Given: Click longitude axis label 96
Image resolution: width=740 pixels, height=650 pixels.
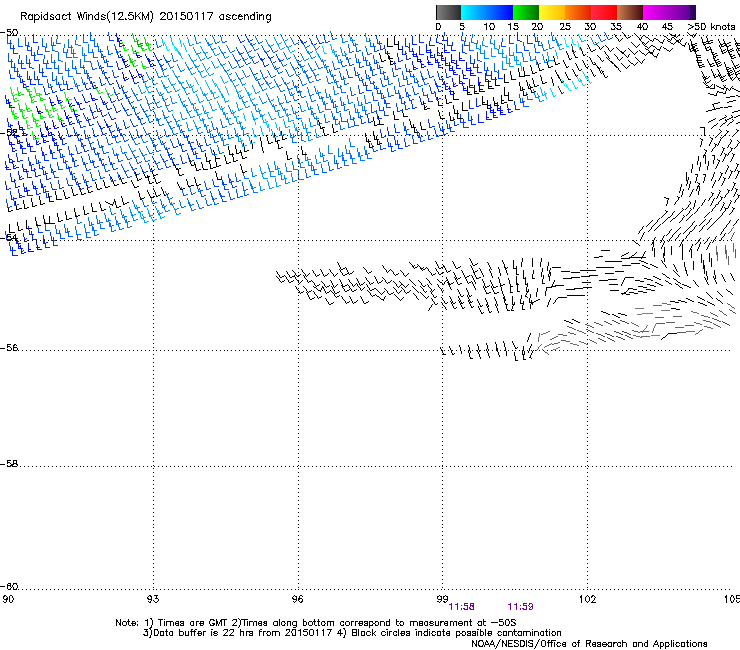Looking at the screenshot, I should pyautogui.click(x=297, y=599).
